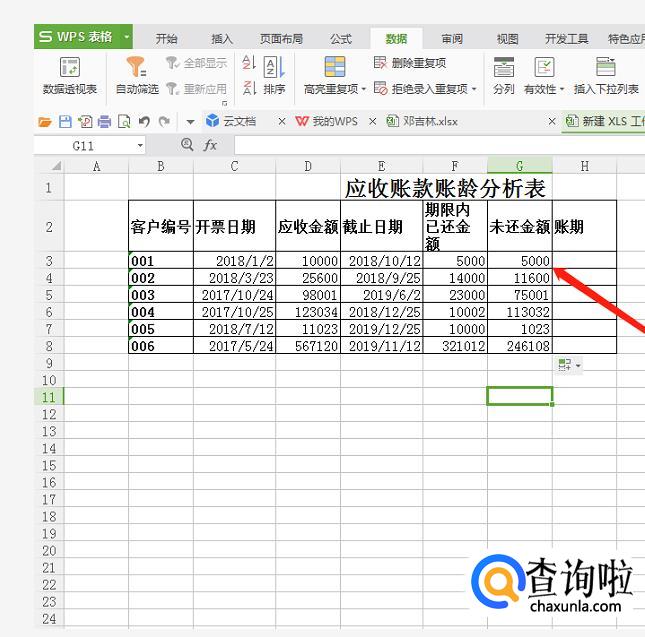Viewport: 645px width, 637px height.
Task: Open sort and filter group dialog launcher
Action: [225, 103]
